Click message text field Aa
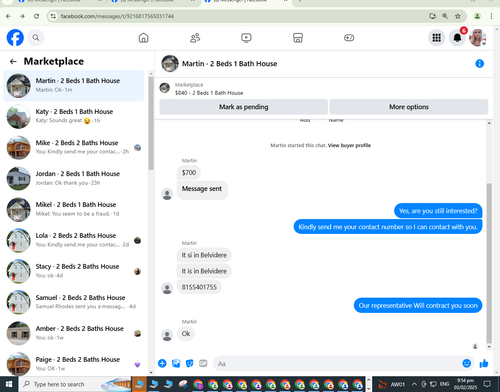 (x=337, y=363)
